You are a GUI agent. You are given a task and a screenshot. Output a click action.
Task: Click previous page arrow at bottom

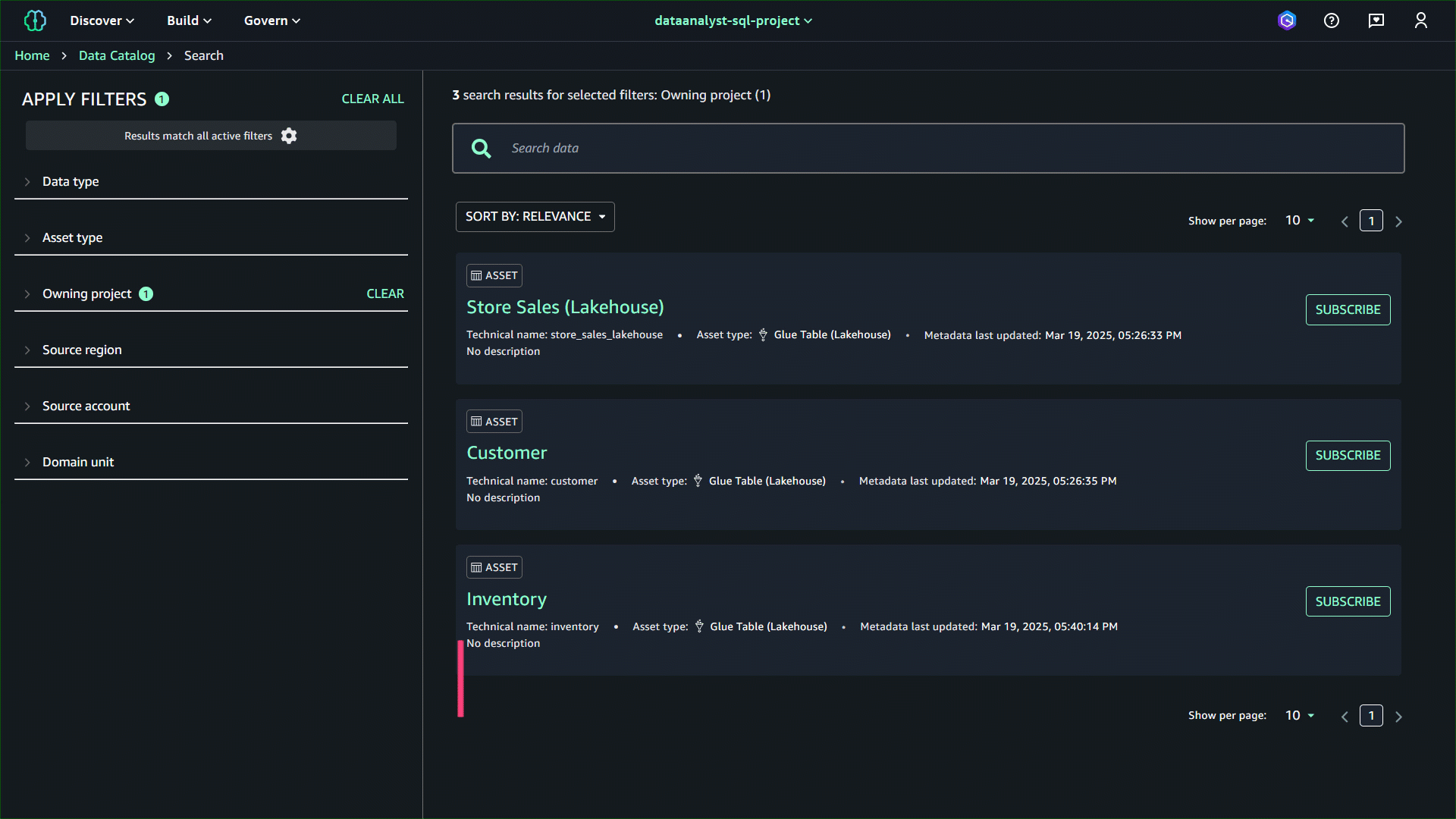pyautogui.click(x=1345, y=717)
